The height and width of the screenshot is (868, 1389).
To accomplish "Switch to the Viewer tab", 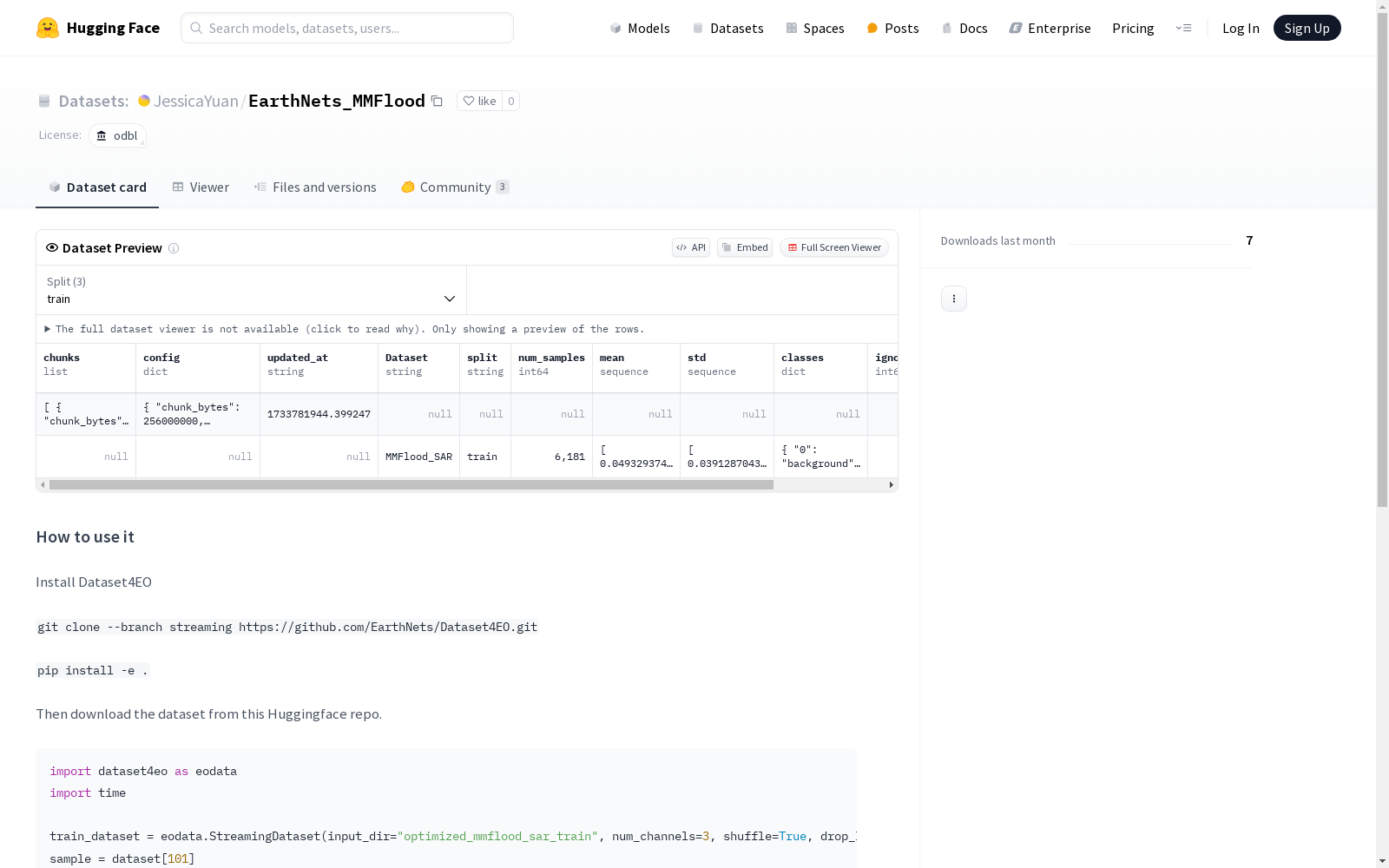I will click(x=201, y=187).
